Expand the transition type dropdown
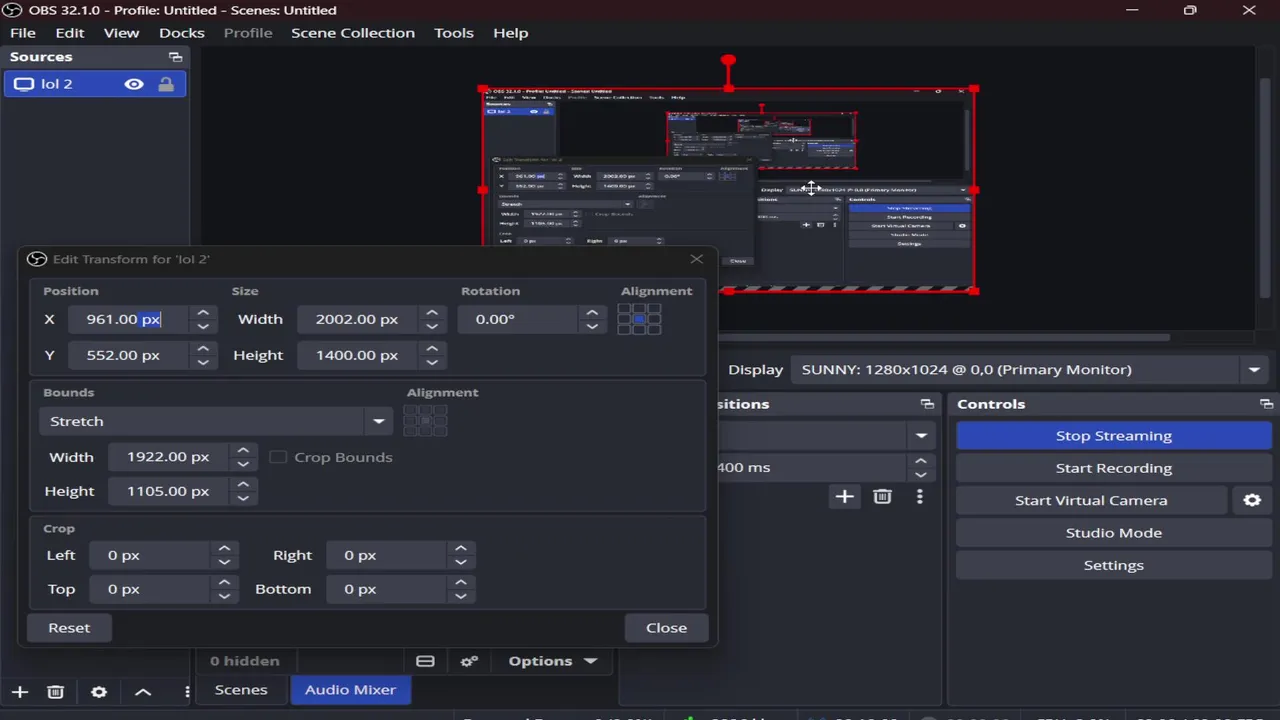1280x720 pixels. point(920,436)
